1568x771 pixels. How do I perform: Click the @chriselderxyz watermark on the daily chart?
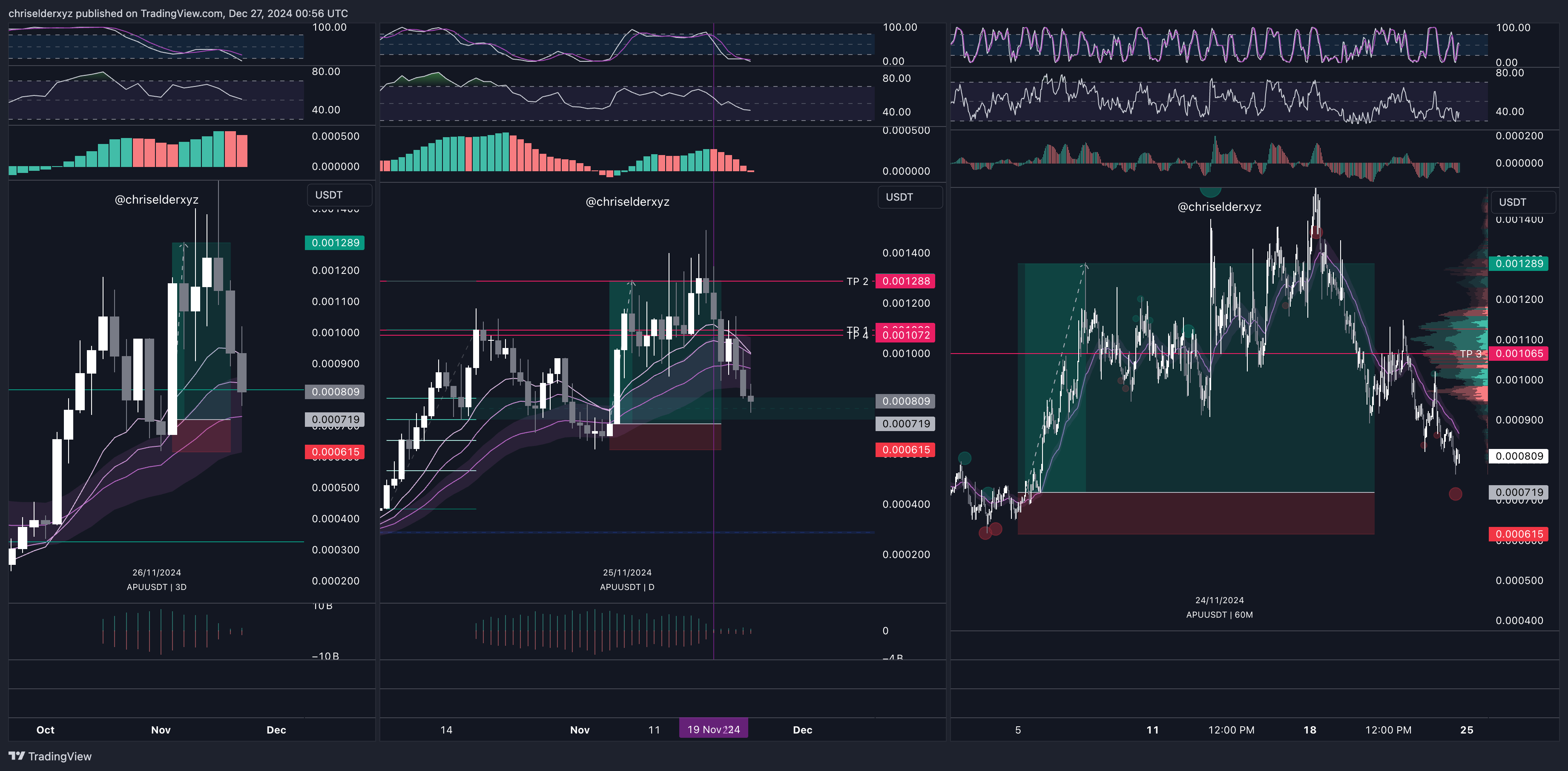[627, 201]
